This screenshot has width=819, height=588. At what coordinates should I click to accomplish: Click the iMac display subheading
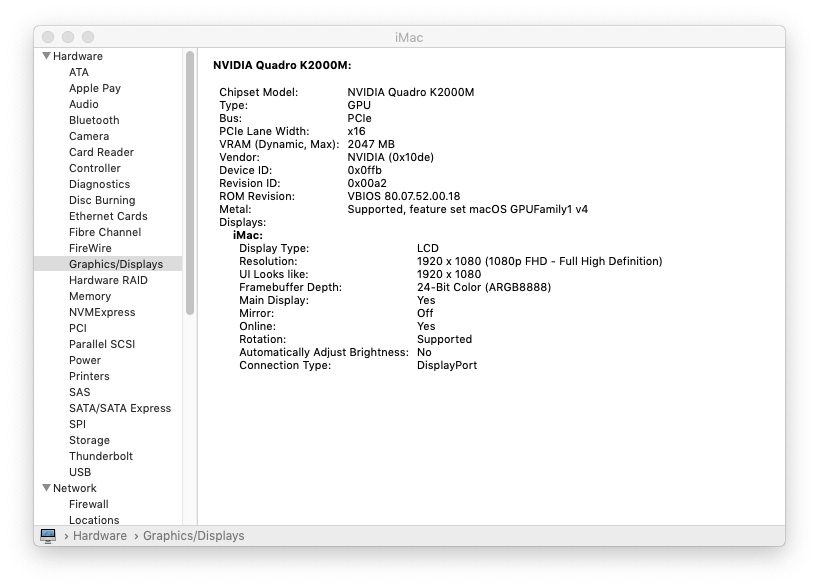pos(248,236)
